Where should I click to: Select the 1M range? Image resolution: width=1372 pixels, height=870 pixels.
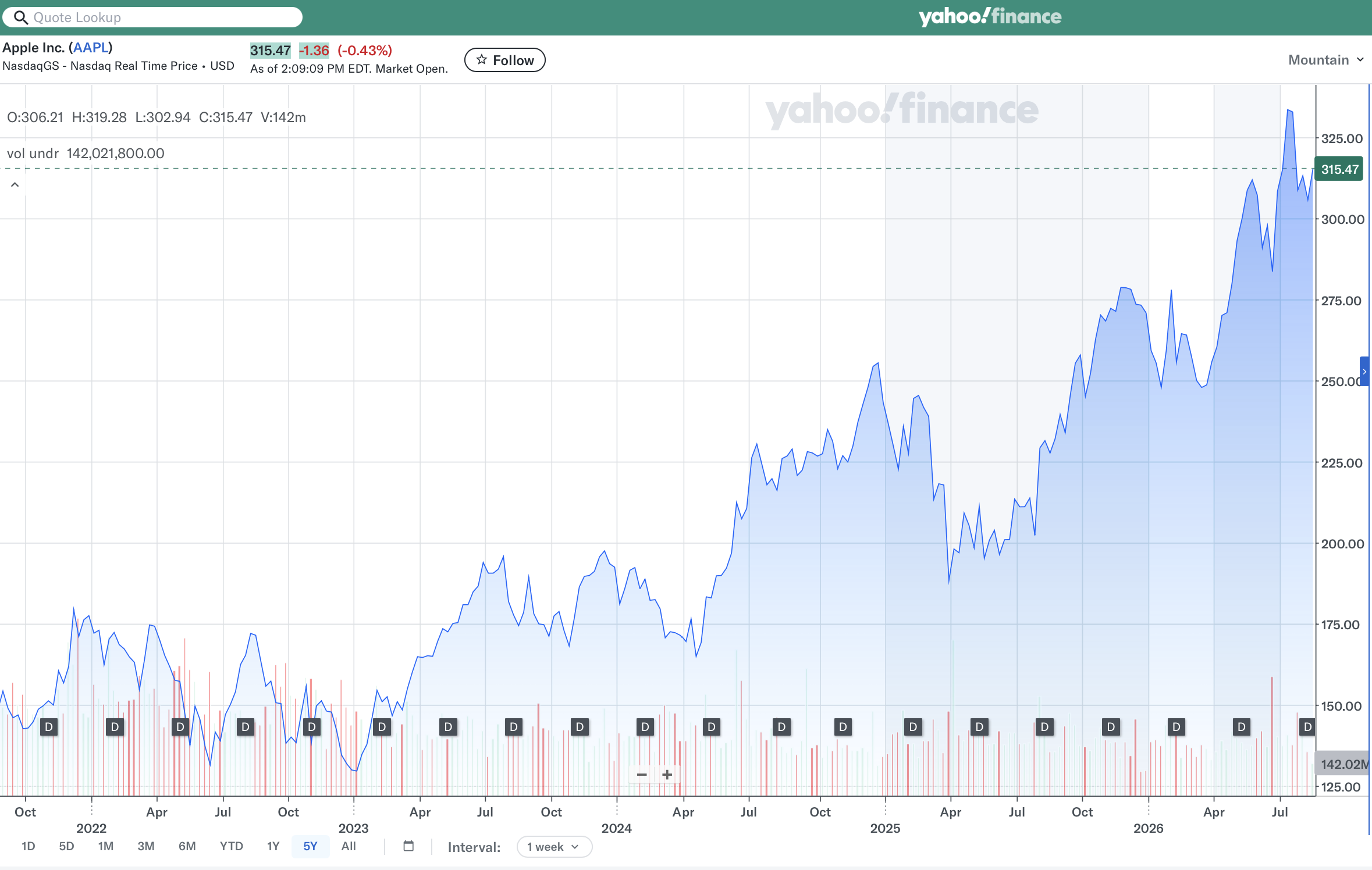[x=106, y=846]
